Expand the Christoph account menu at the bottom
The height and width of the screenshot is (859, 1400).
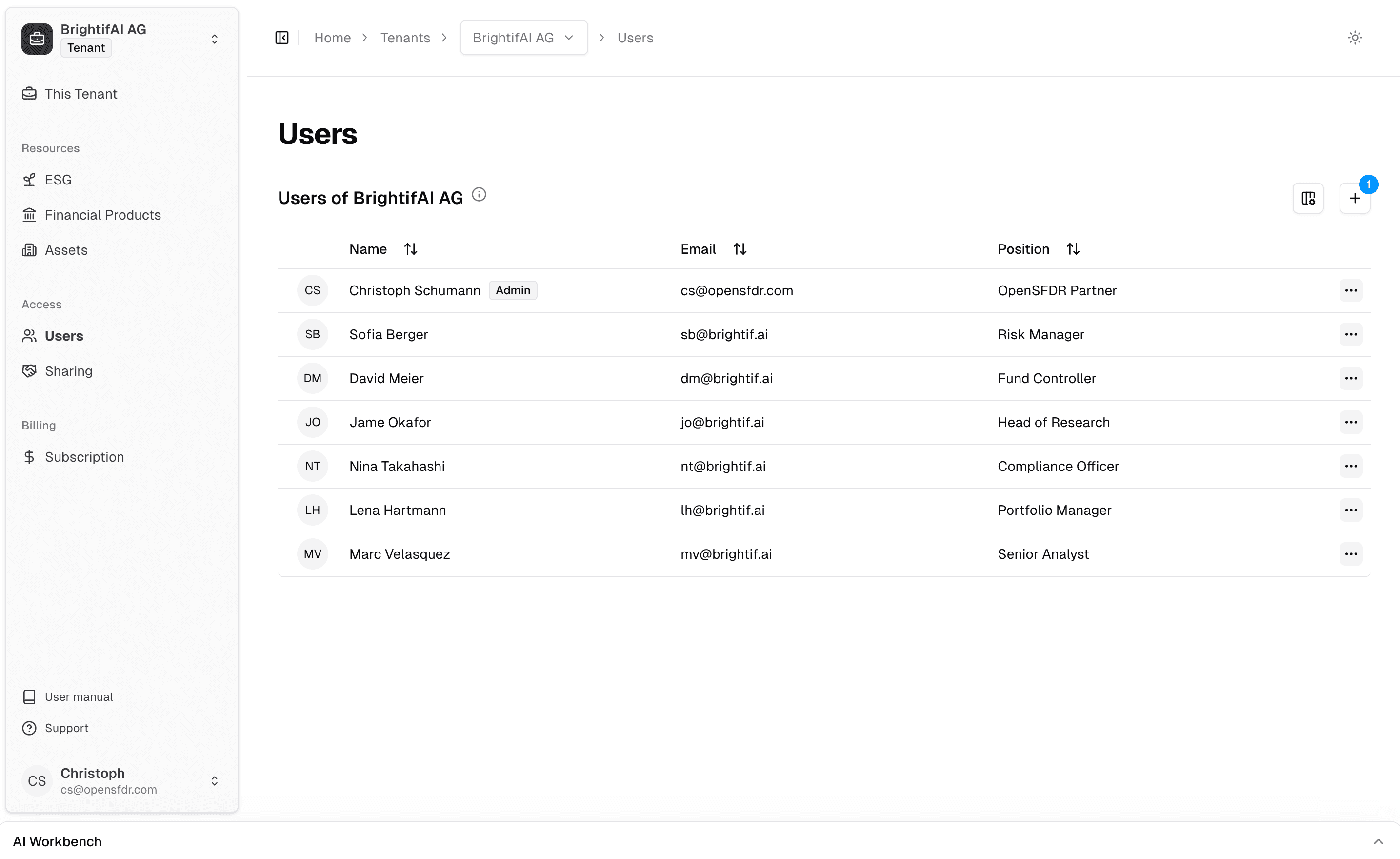(x=214, y=780)
